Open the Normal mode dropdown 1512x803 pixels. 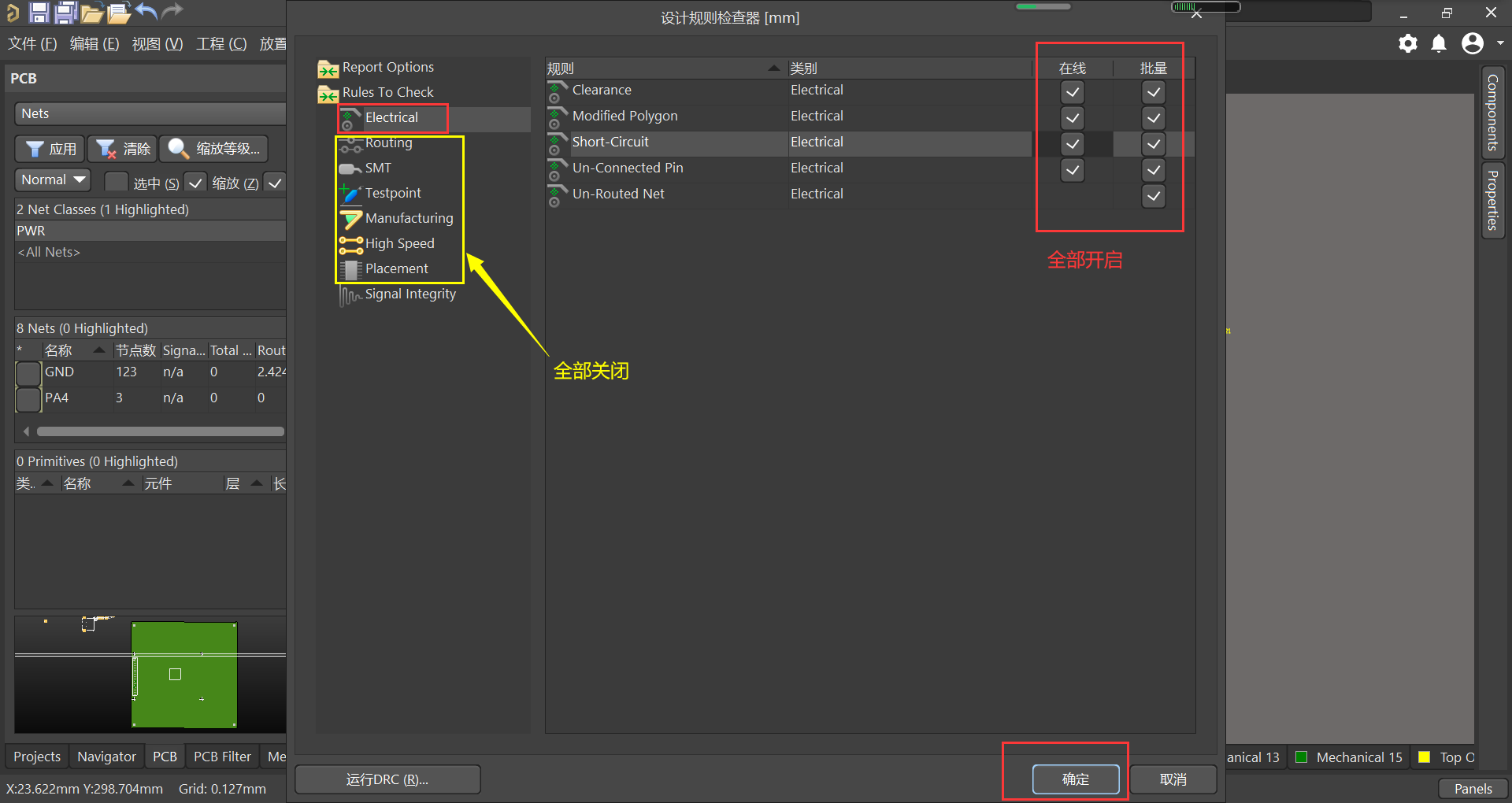53,179
